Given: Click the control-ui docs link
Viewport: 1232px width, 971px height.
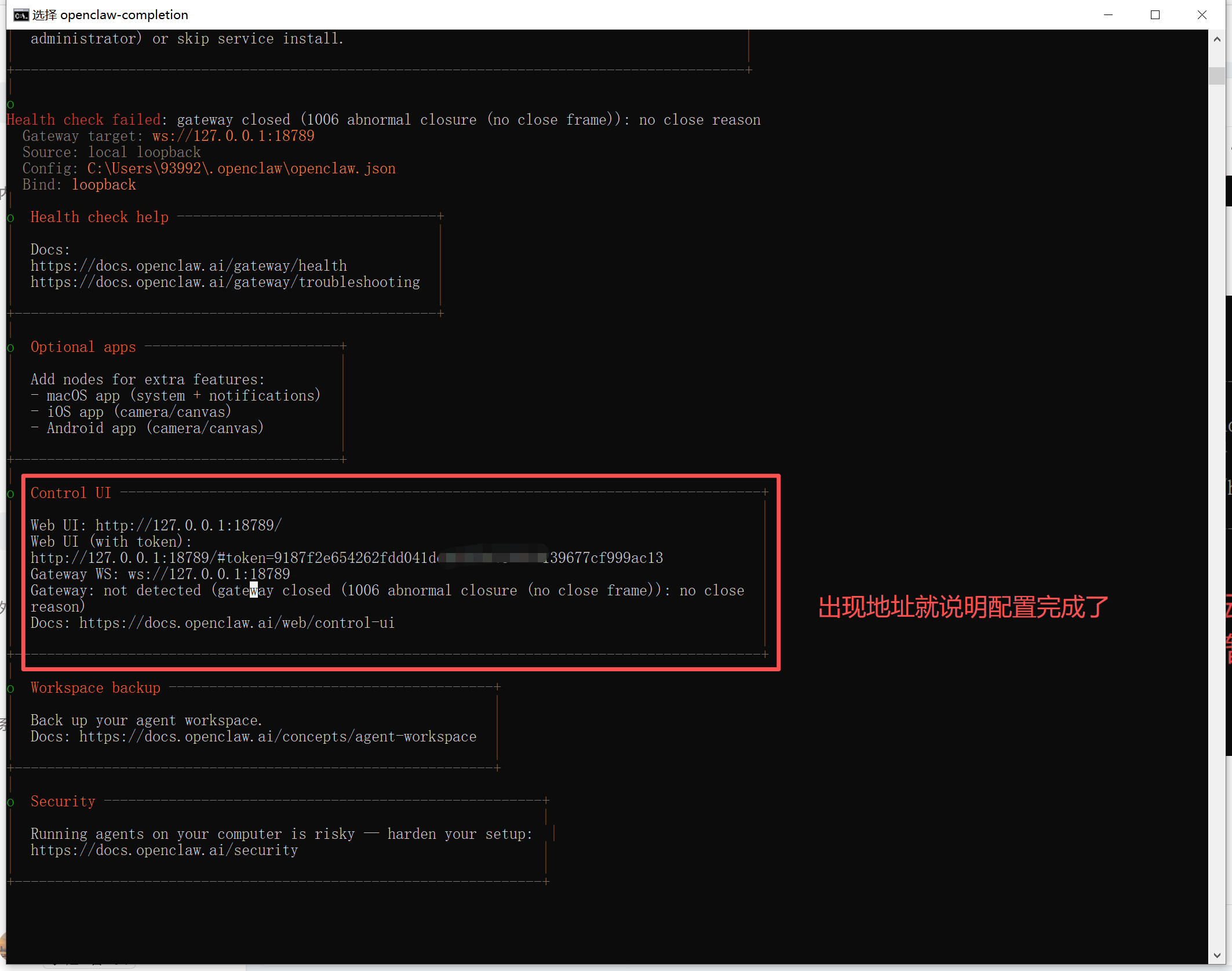Looking at the screenshot, I should pos(237,623).
